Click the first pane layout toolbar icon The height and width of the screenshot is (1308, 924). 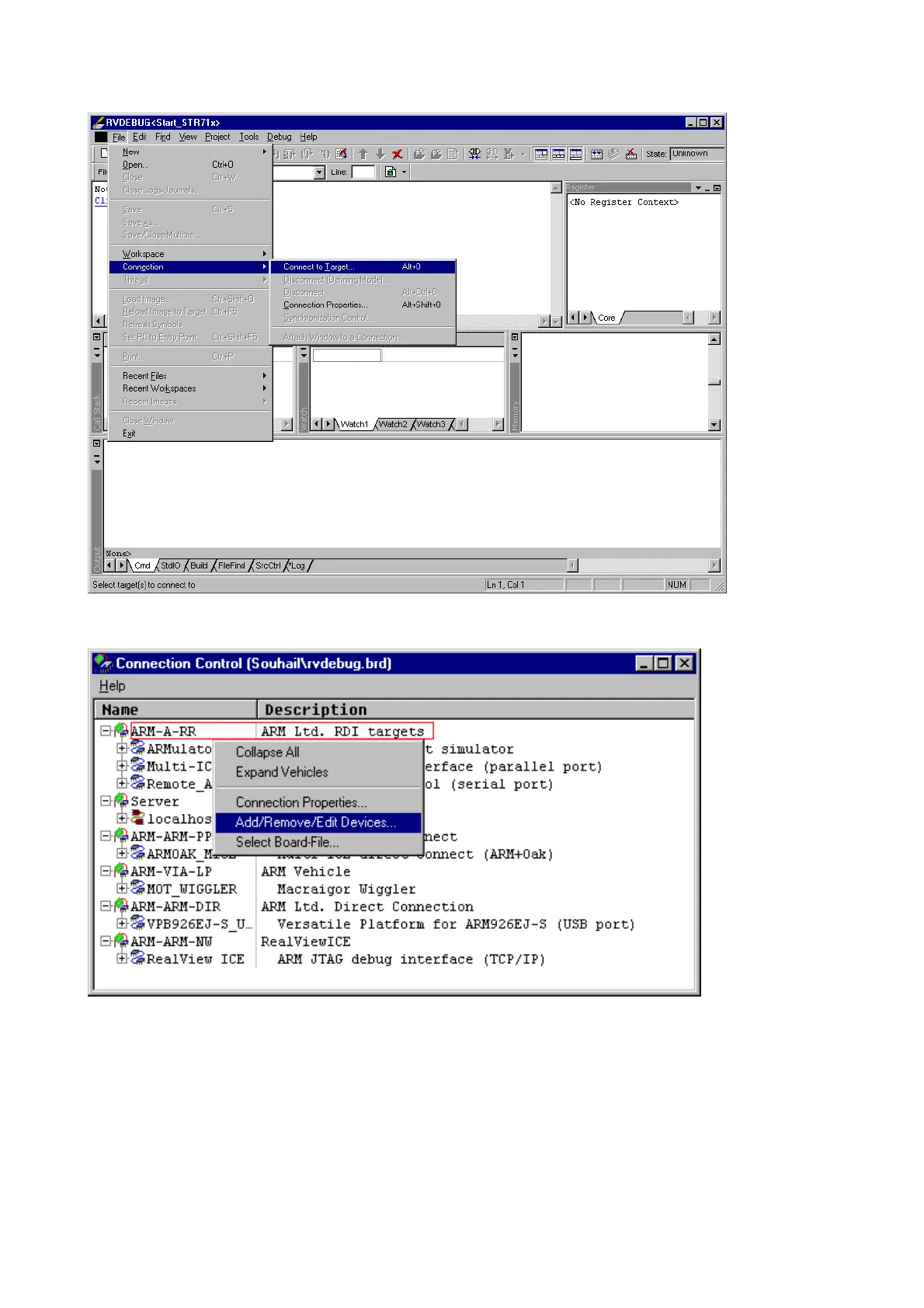(541, 154)
